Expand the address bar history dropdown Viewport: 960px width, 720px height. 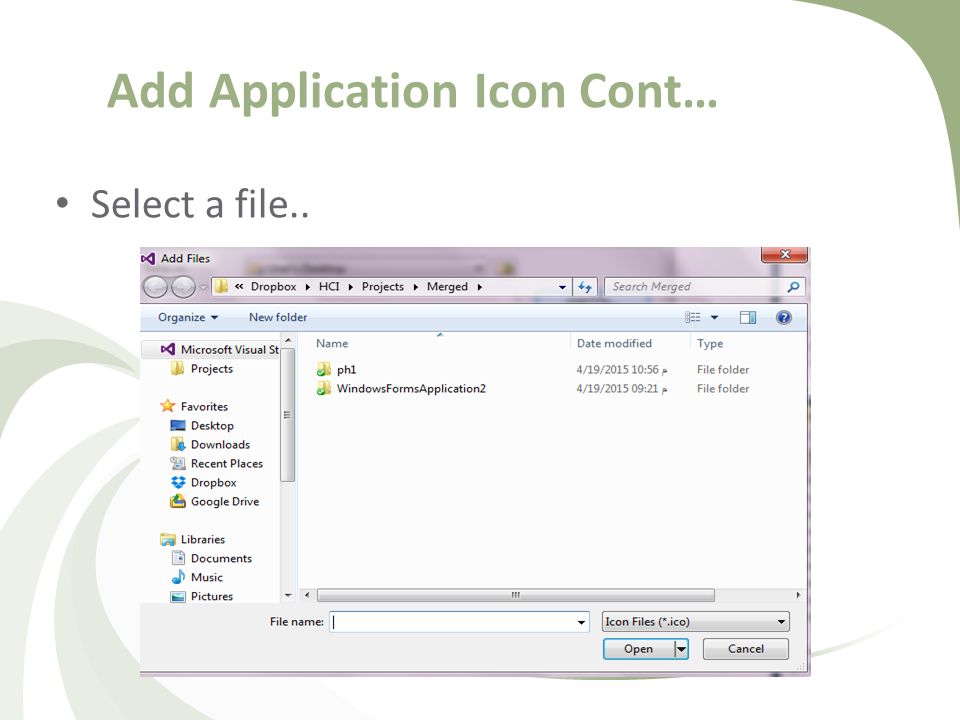click(562, 287)
